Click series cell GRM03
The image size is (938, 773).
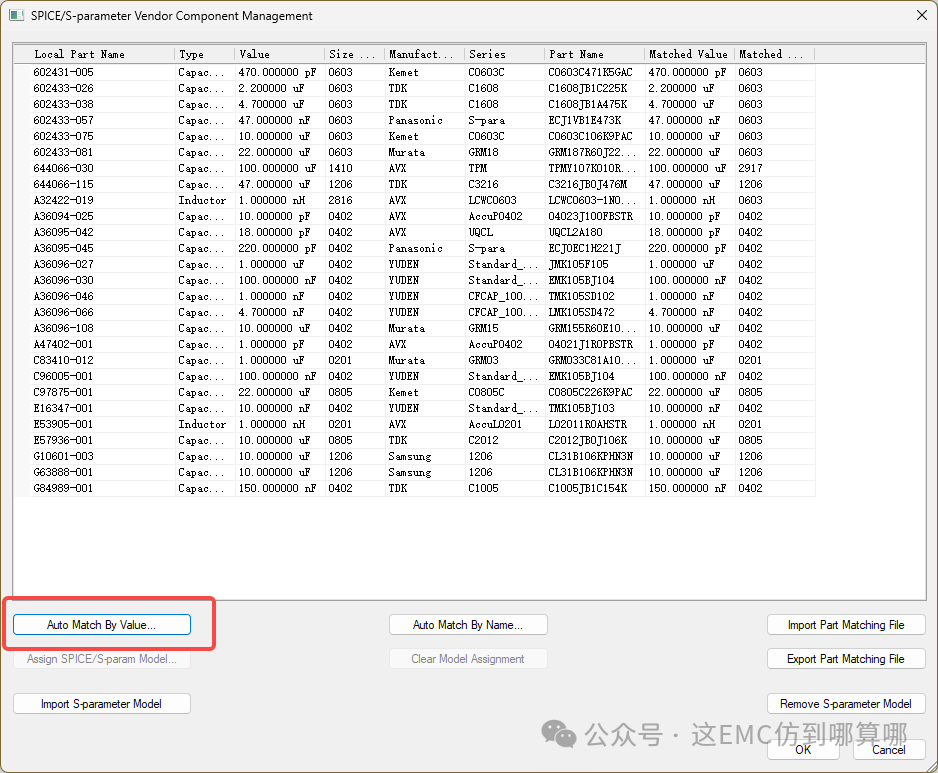coord(483,360)
